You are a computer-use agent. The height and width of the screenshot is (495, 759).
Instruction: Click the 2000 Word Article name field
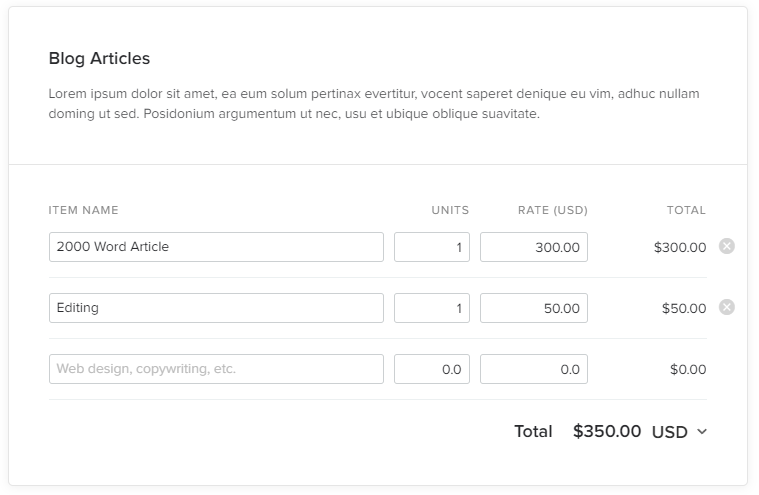tap(216, 247)
